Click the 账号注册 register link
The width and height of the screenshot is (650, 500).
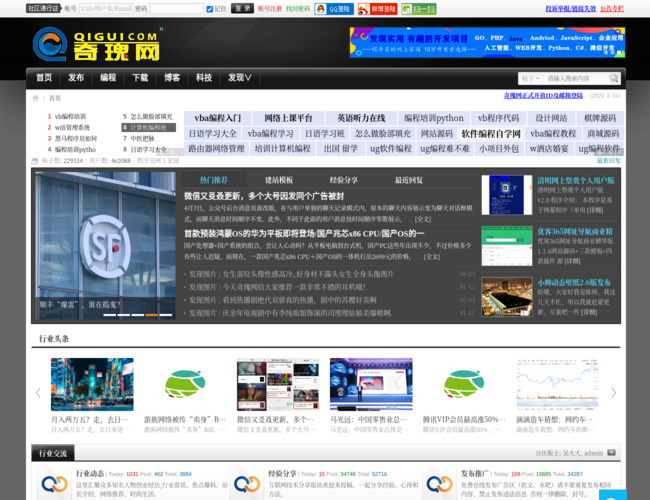point(269,9)
